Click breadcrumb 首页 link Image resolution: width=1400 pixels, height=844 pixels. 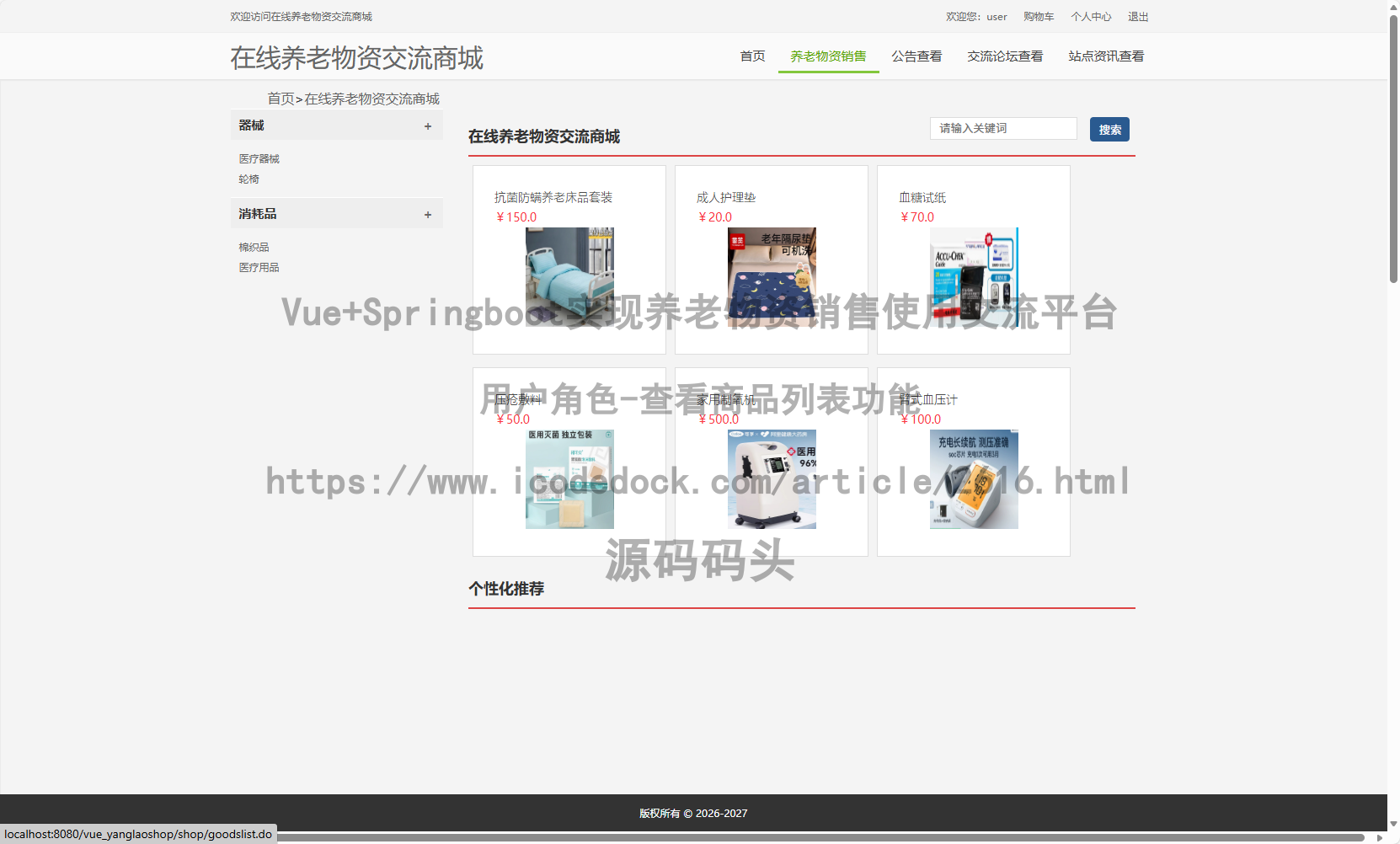point(281,99)
